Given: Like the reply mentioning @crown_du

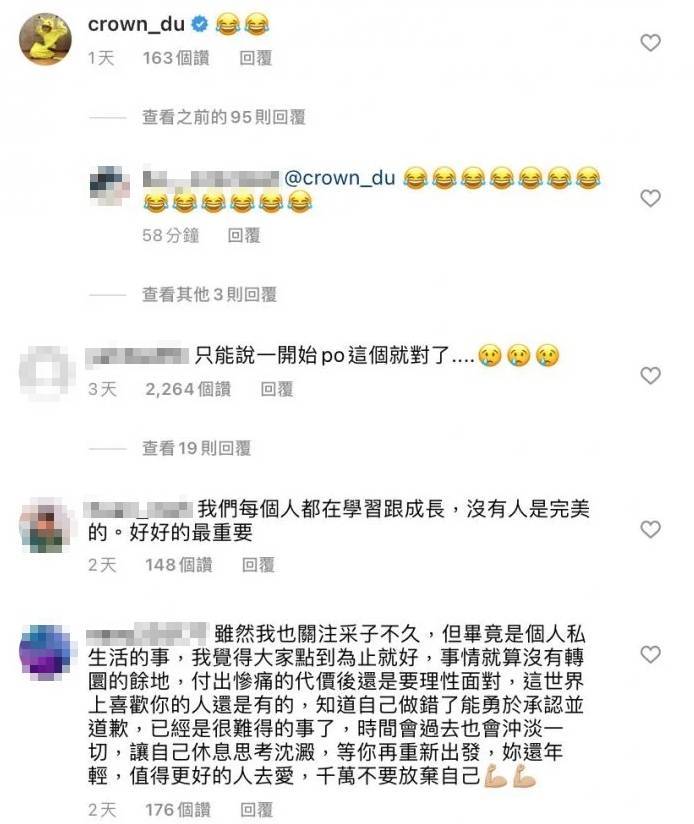Looking at the screenshot, I should click(650, 198).
